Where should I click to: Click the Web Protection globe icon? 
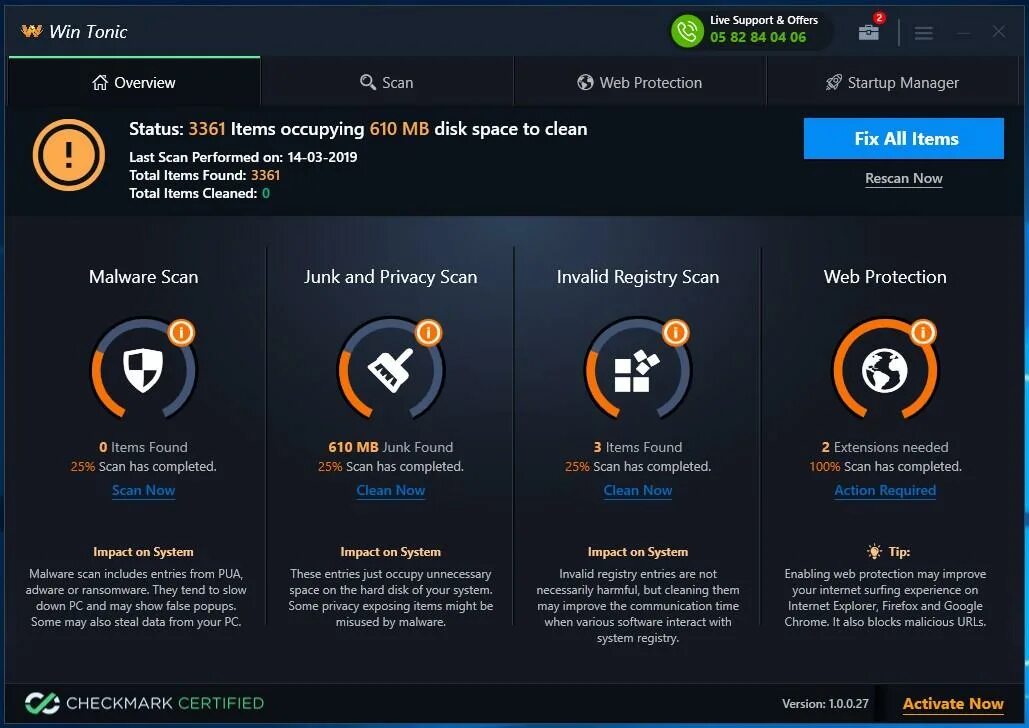(x=885, y=370)
